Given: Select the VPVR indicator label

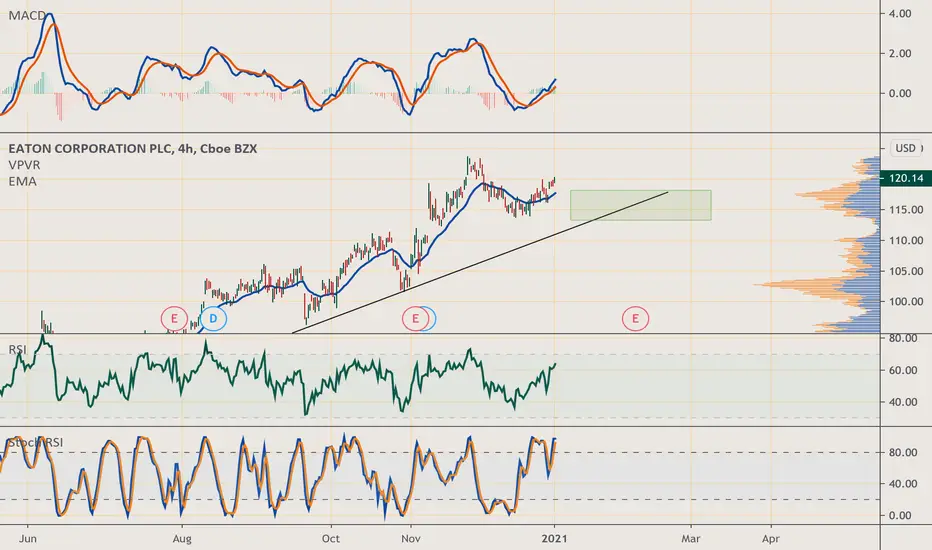Looking at the screenshot, I should point(24,165).
